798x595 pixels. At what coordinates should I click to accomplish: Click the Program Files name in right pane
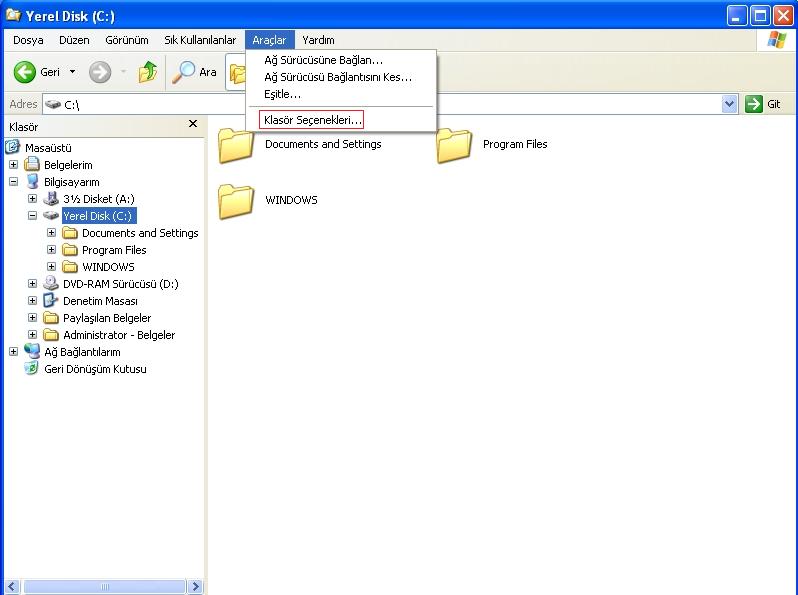[x=515, y=144]
